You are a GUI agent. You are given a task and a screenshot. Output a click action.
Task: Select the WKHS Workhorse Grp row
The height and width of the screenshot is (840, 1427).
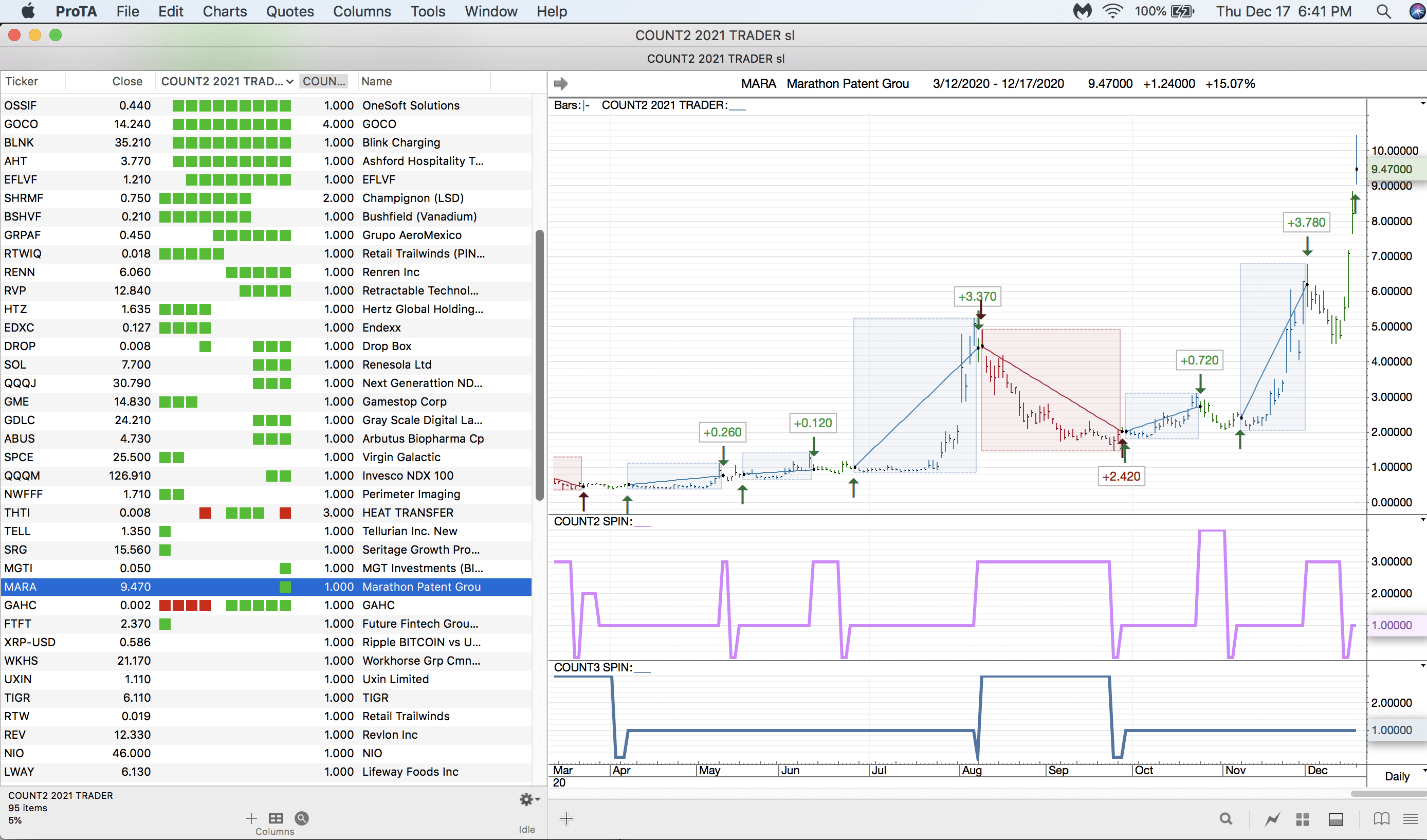tap(266, 661)
